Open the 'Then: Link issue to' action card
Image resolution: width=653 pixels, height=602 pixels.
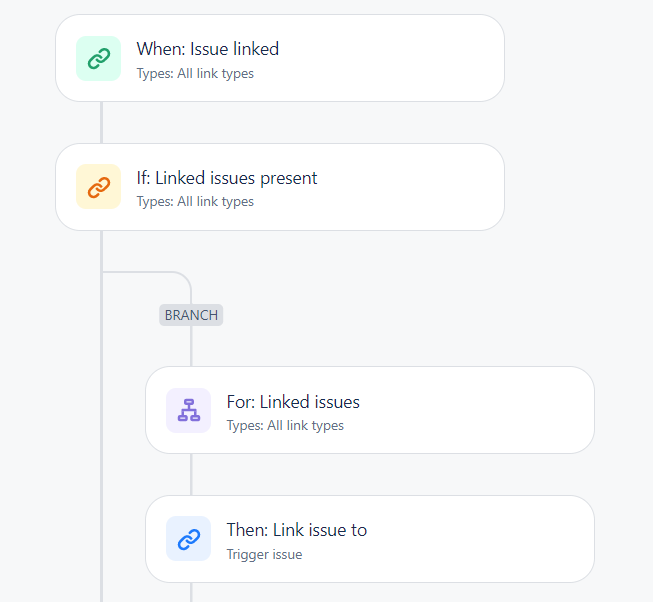pos(370,539)
